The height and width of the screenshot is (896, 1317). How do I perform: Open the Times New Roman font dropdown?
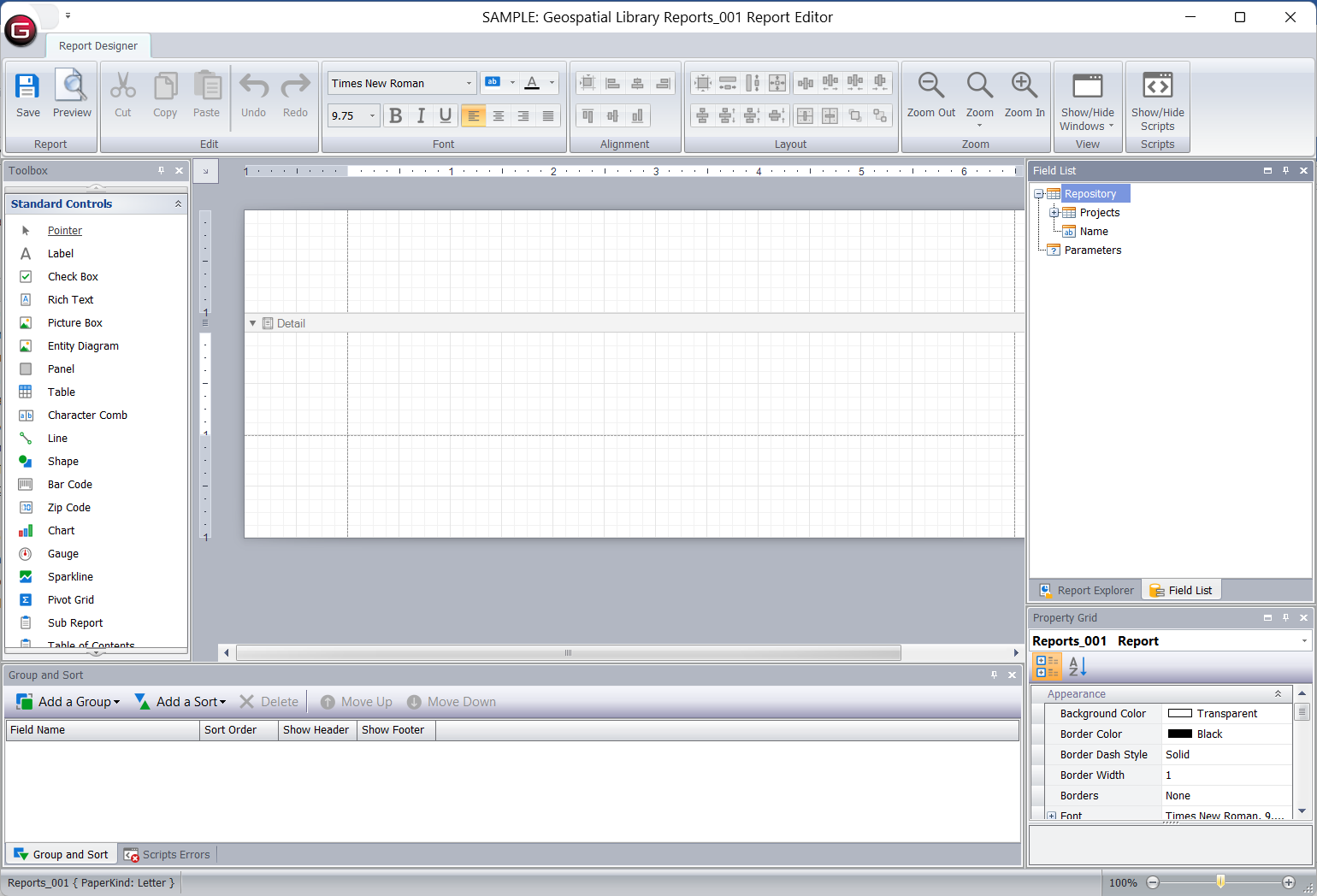[469, 84]
